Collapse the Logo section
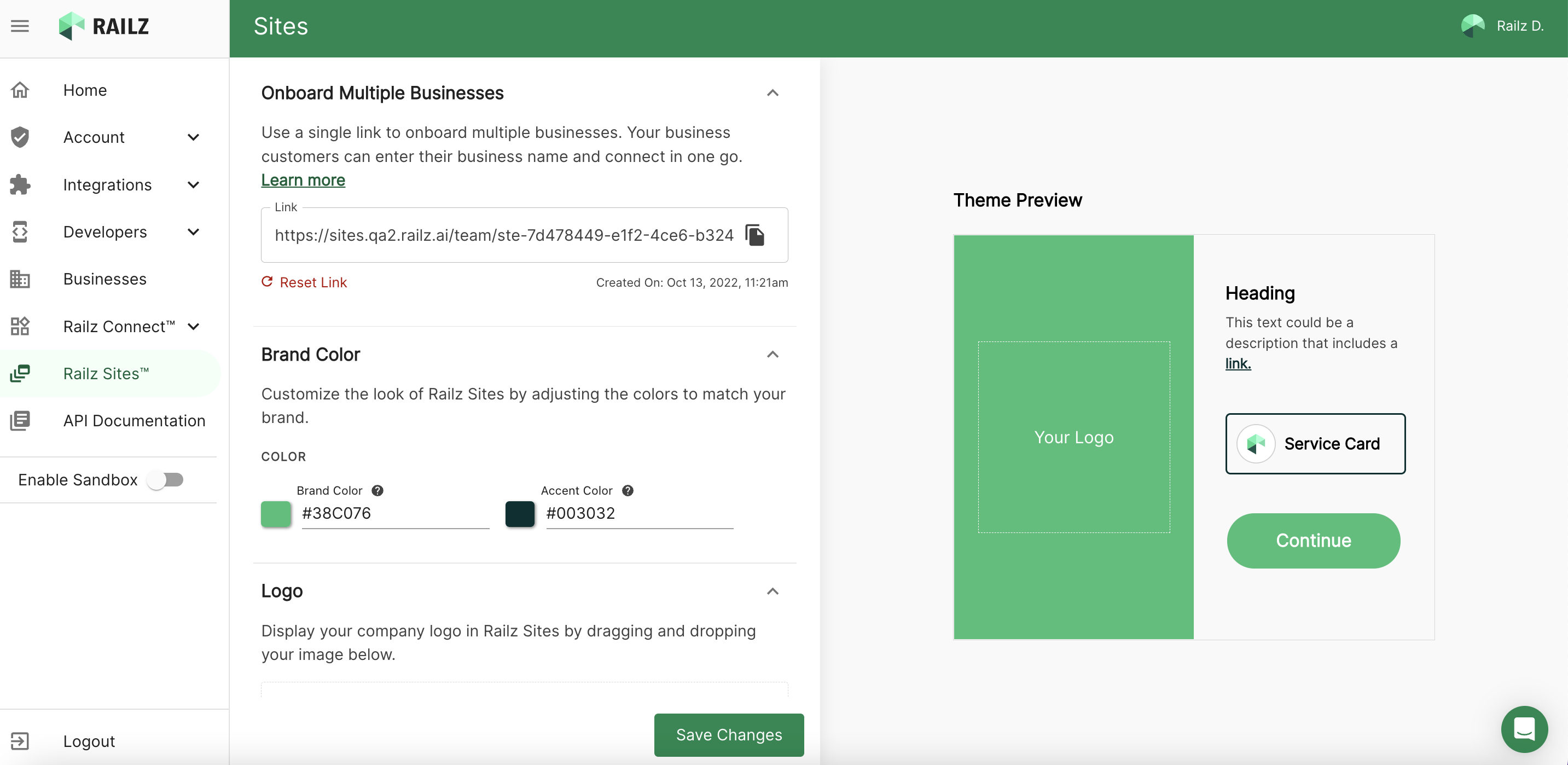This screenshot has height=765, width=1568. tap(773, 591)
